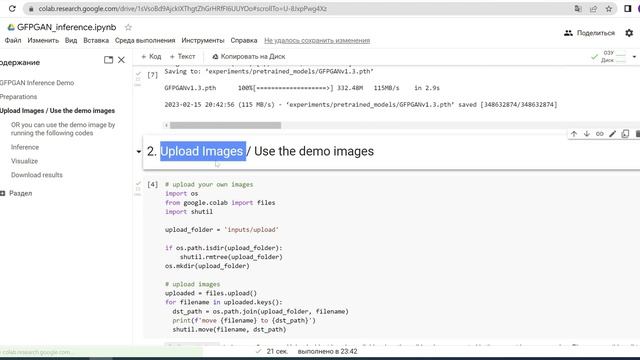Close the table of contents panel
Viewport: 640px width, 360px height.
pyautogui.click(x=121, y=60)
